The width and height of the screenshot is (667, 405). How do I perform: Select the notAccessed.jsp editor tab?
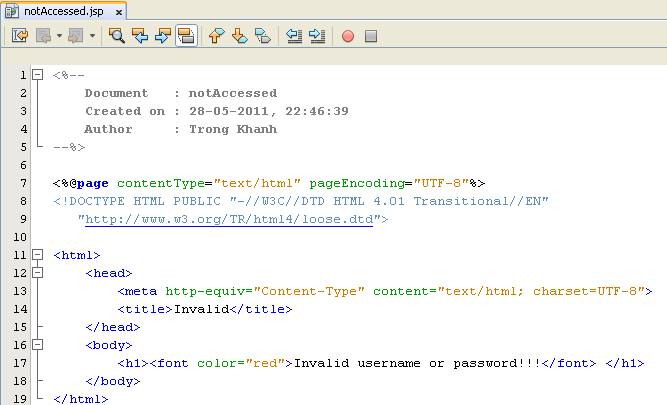[64, 11]
